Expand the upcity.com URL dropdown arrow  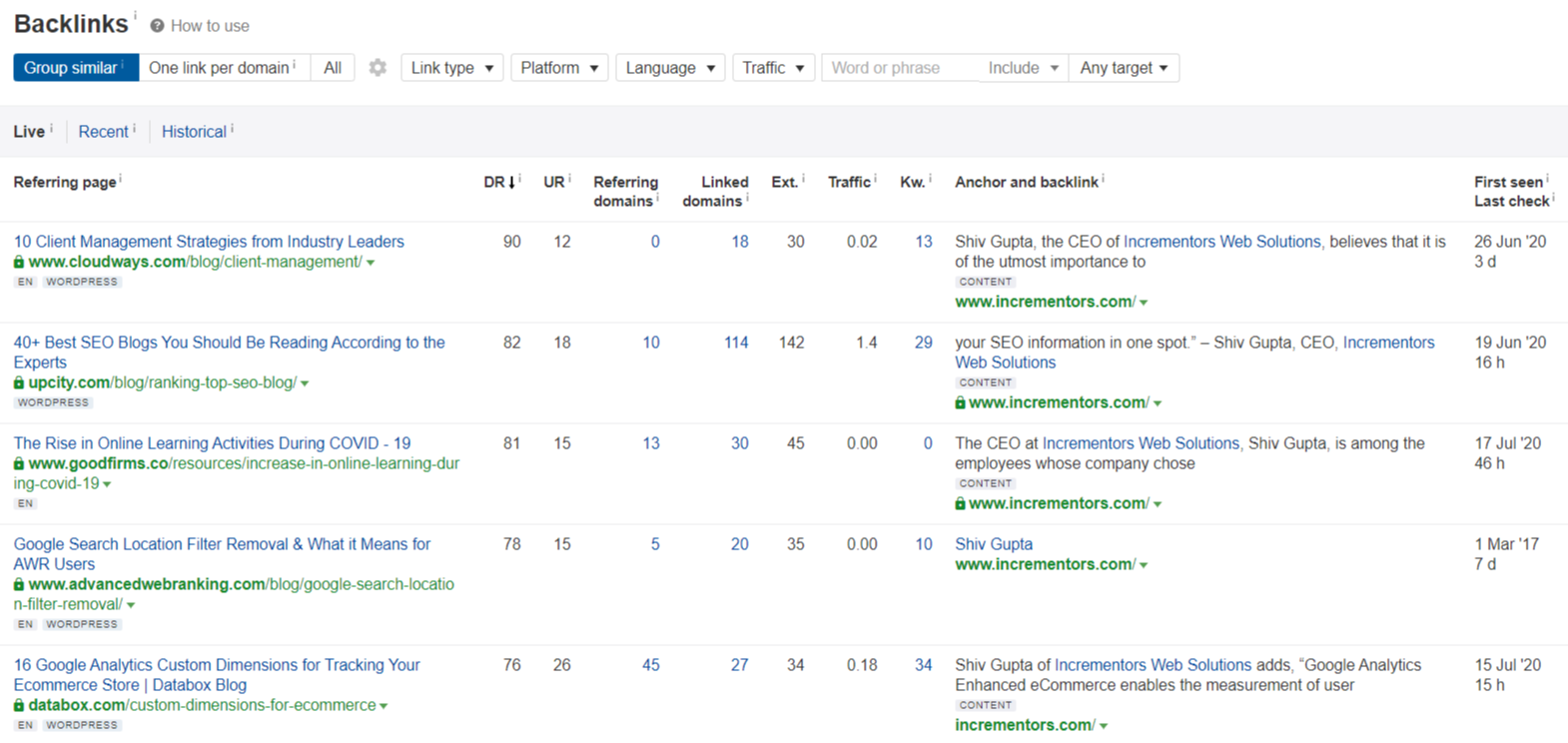[305, 383]
